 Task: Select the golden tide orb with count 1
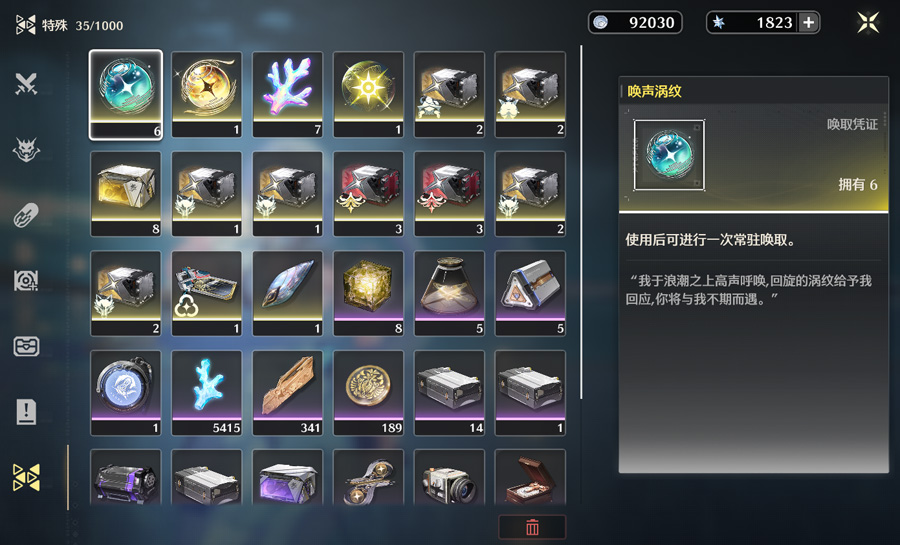click(207, 95)
